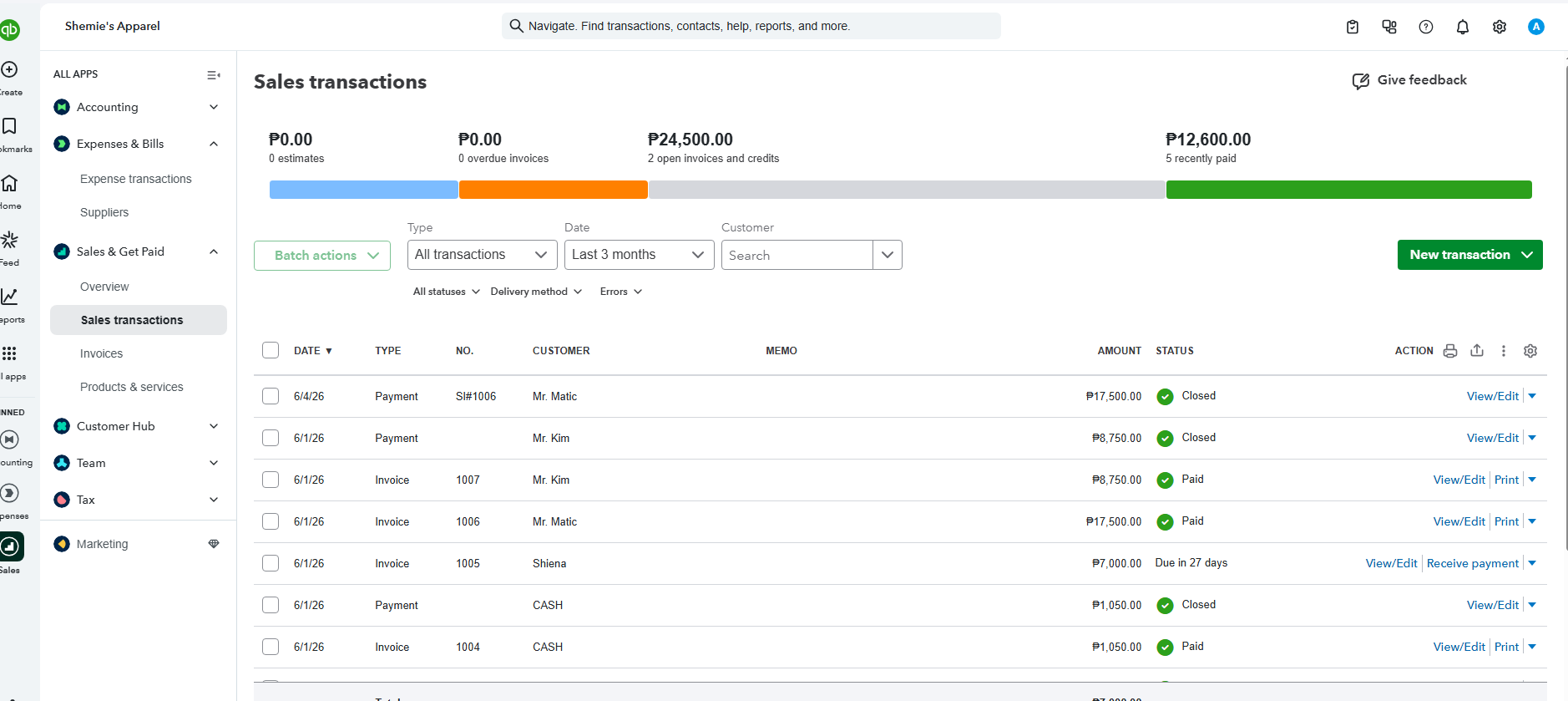1568x701 pixels.
Task: Select the checkbox for payment SI#1006
Action: point(271,396)
